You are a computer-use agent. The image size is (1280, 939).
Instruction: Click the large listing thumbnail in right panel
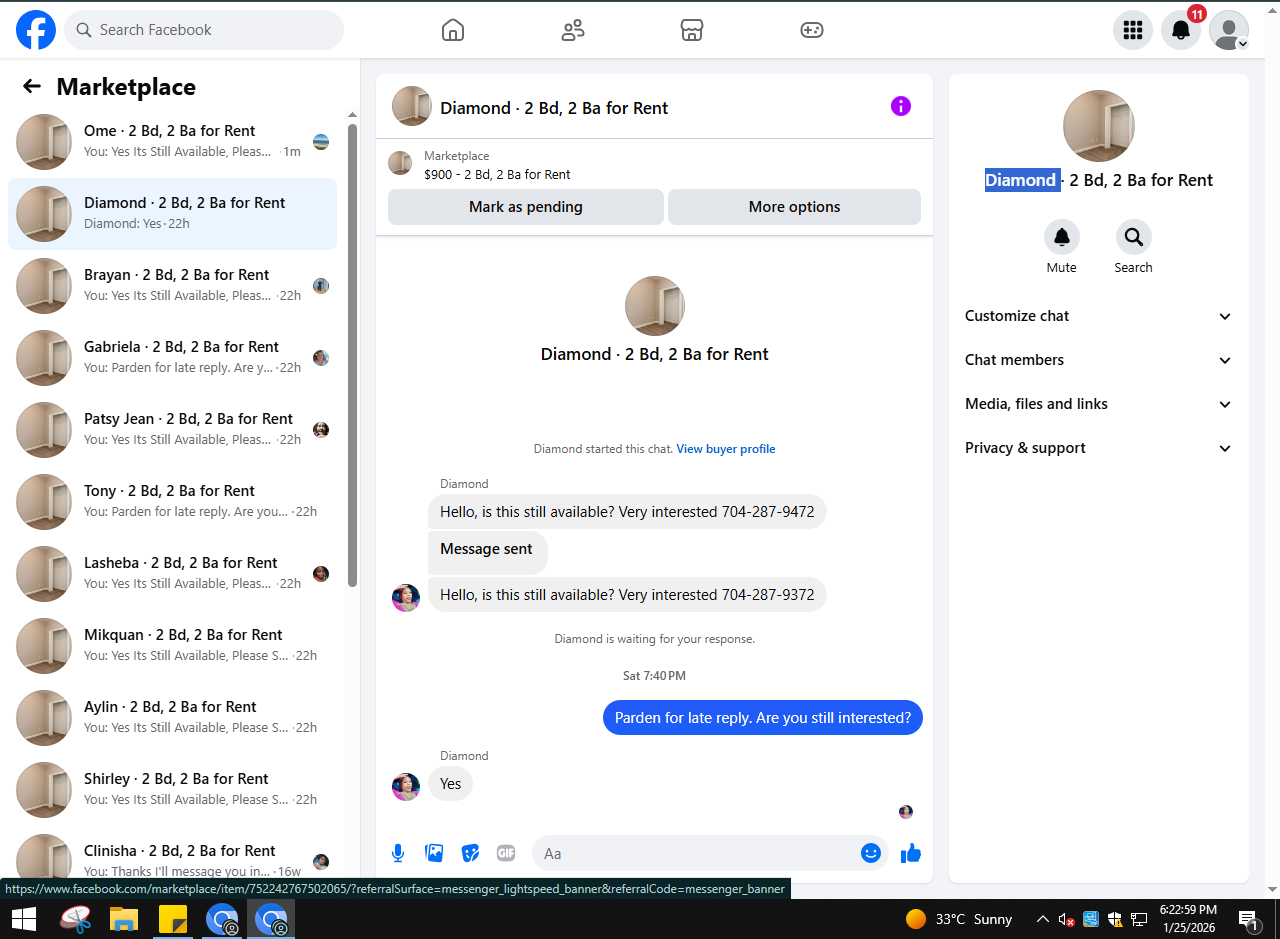tap(1099, 126)
